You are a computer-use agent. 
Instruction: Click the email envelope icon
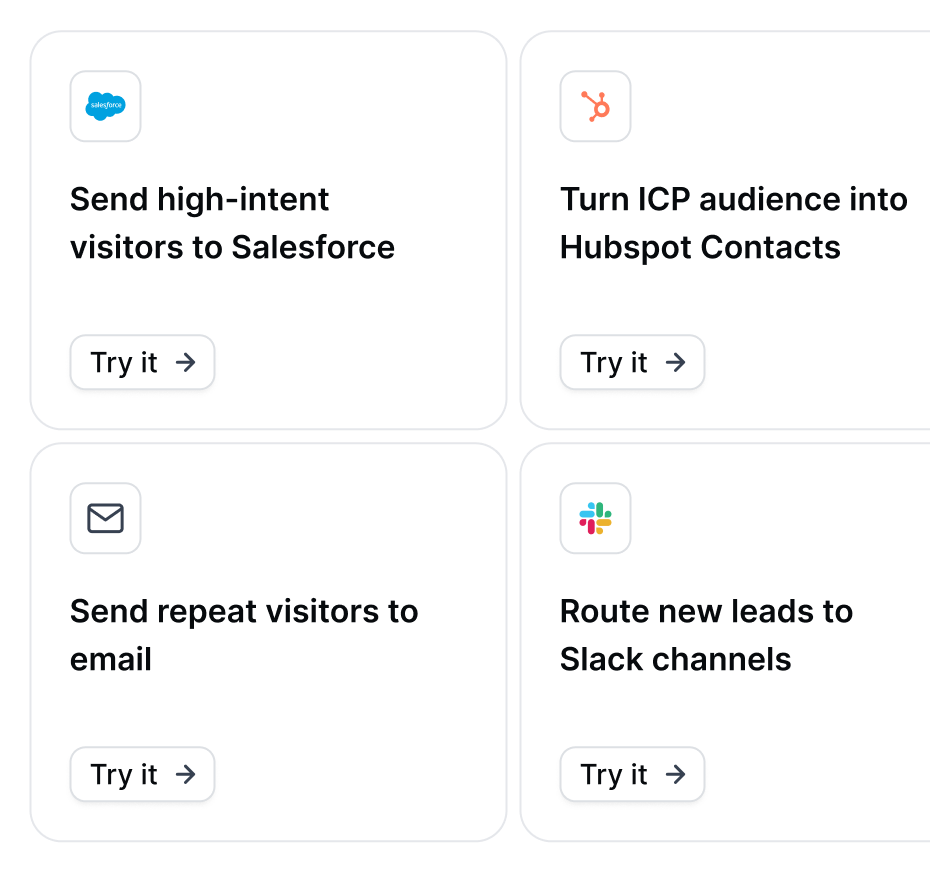(105, 518)
